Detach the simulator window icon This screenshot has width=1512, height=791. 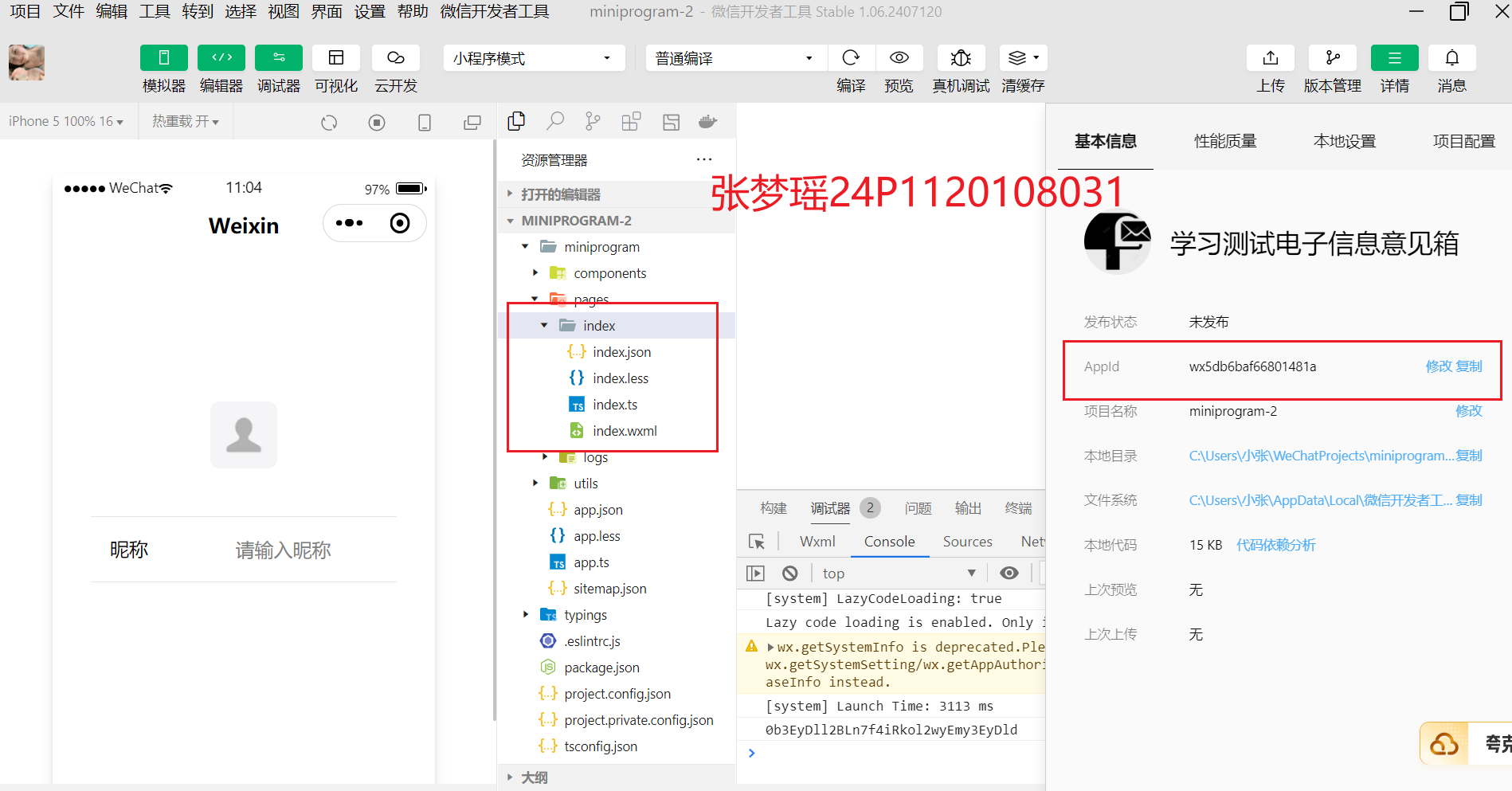pos(472,123)
